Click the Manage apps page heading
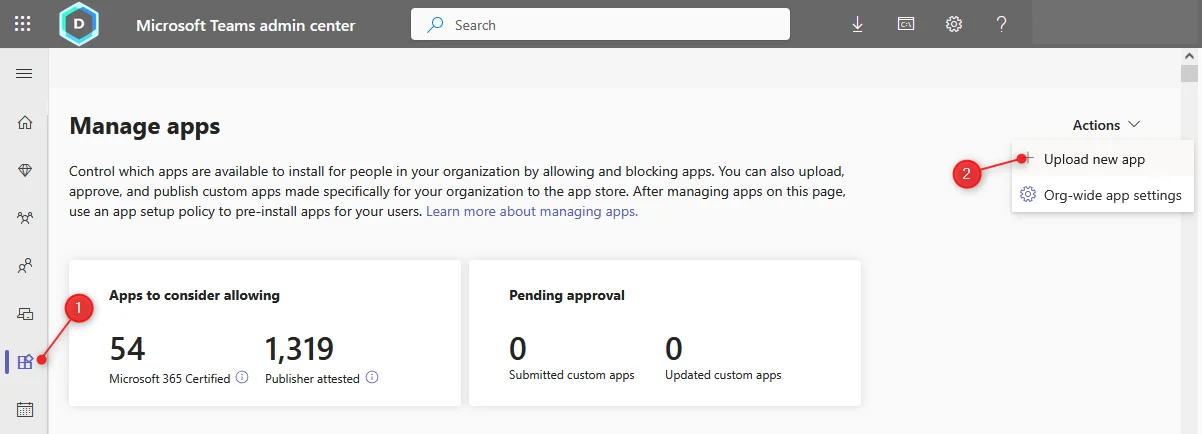 tap(145, 126)
